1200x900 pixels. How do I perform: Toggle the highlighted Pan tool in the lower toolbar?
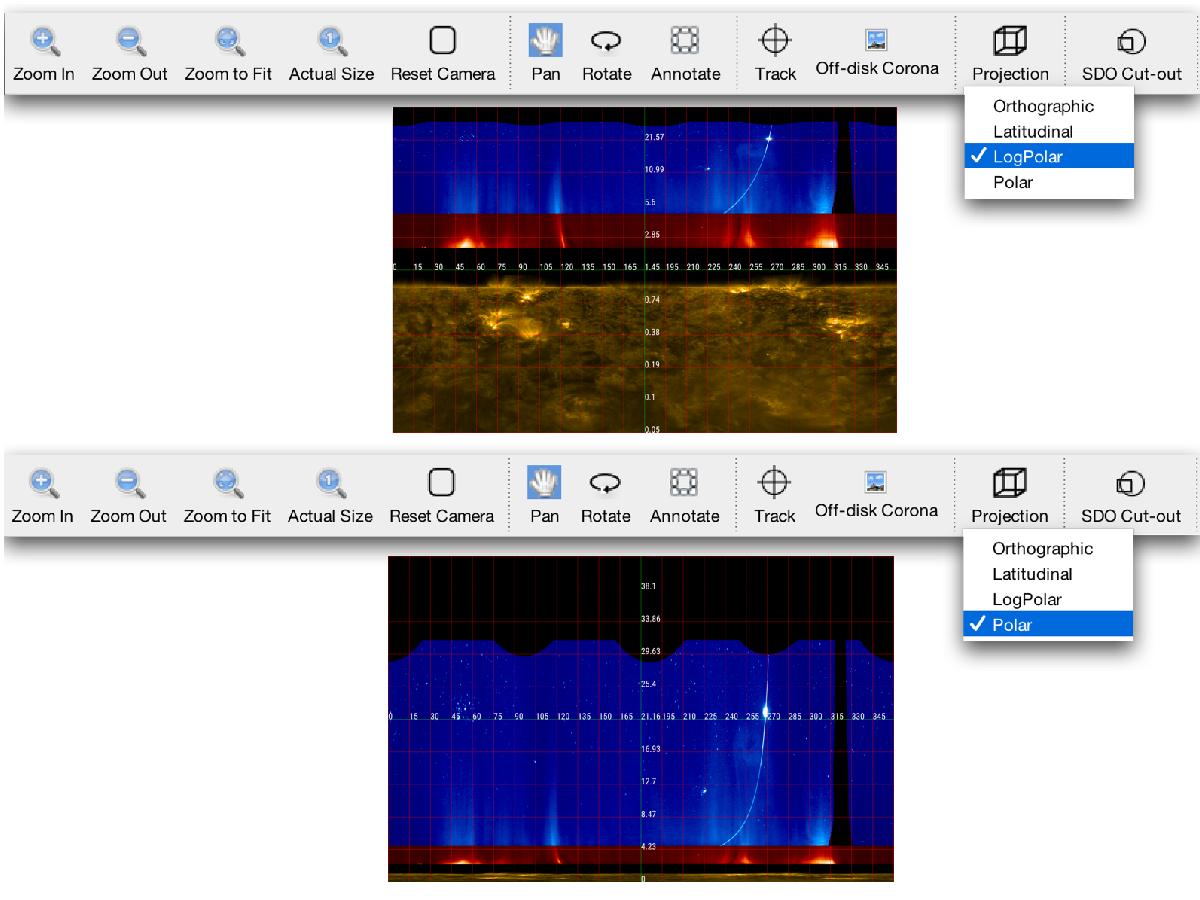[x=545, y=482]
